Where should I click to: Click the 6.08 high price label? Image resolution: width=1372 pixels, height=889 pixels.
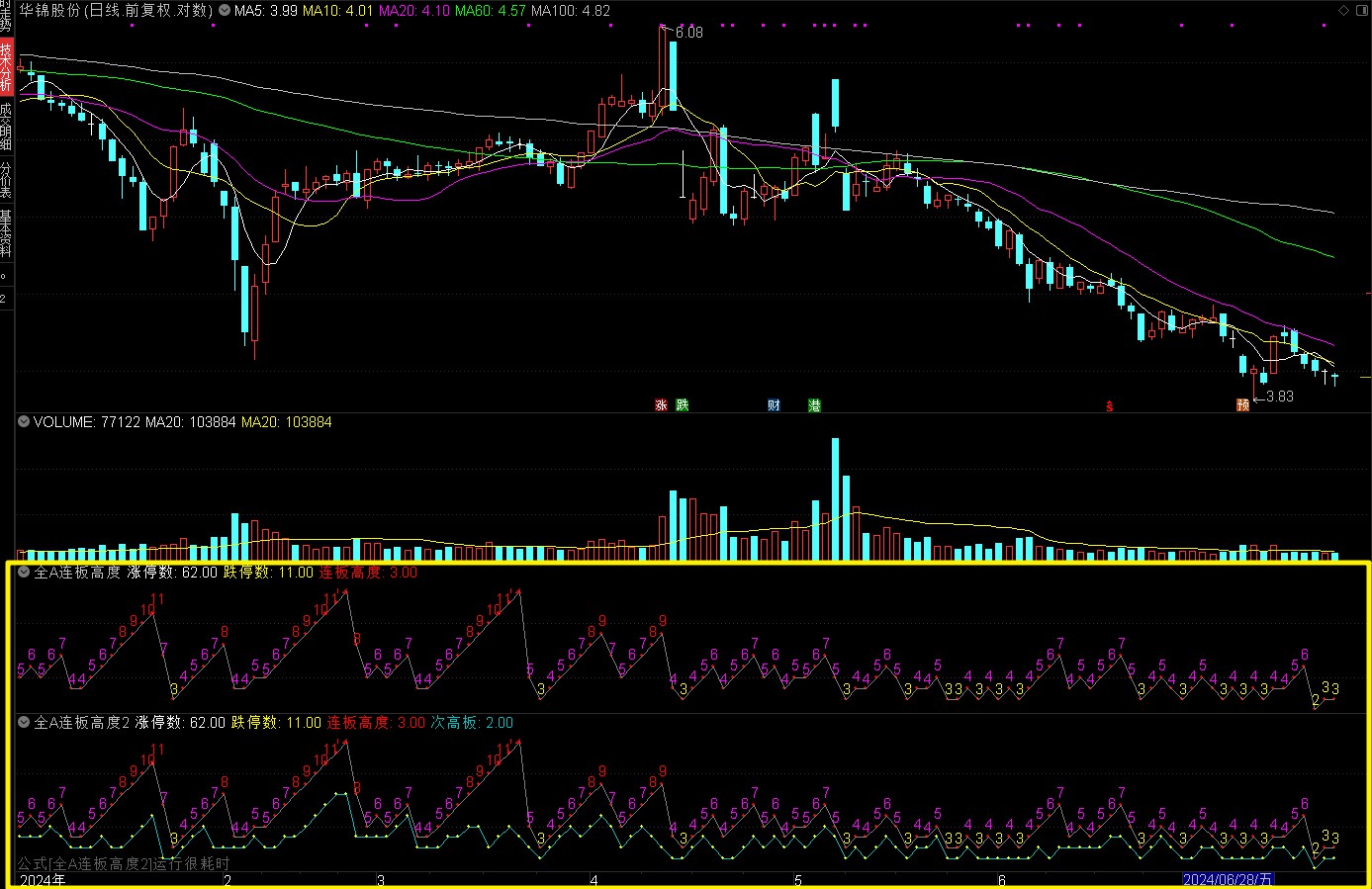[688, 33]
